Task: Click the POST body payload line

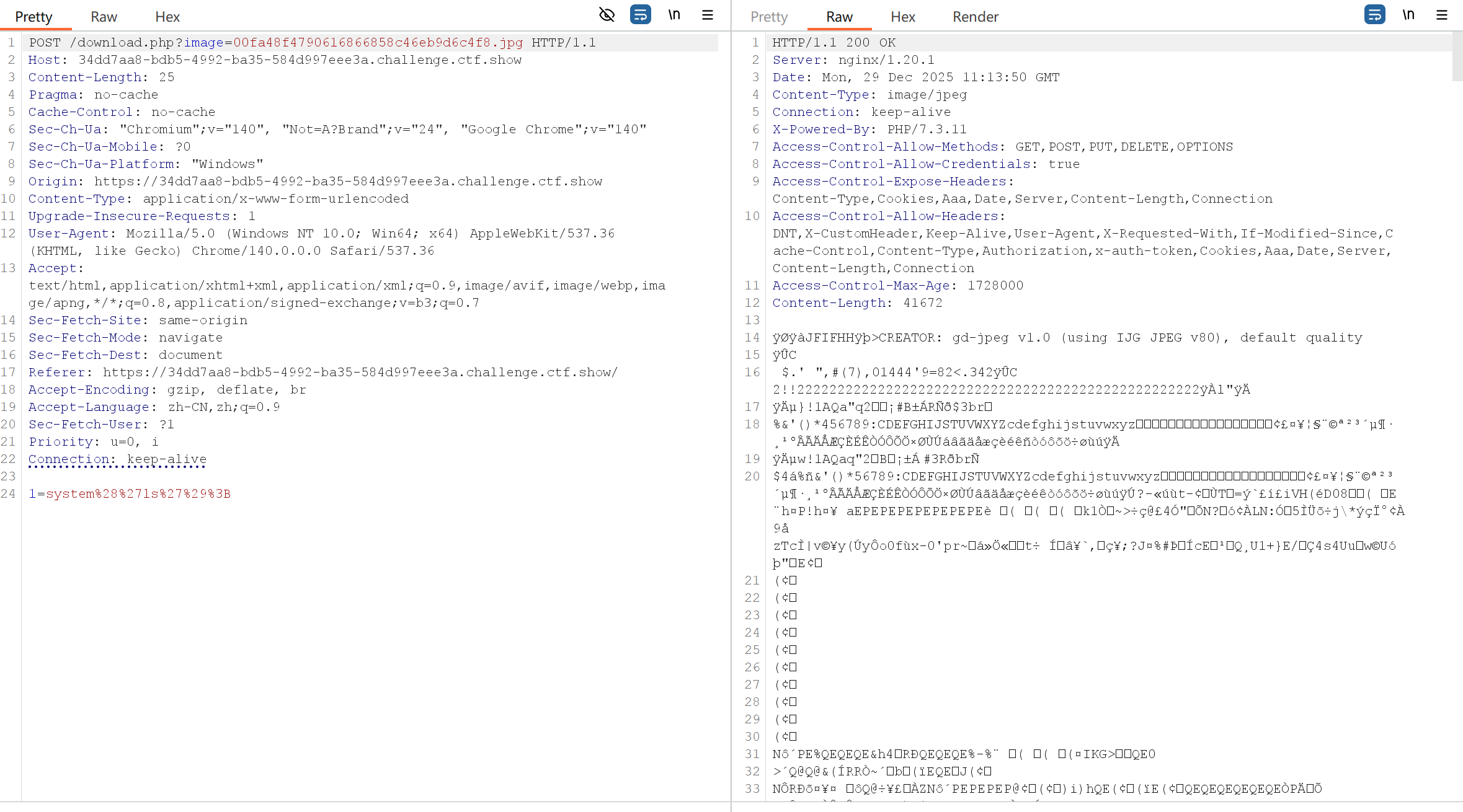Action: pyautogui.click(x=130, y=494)
